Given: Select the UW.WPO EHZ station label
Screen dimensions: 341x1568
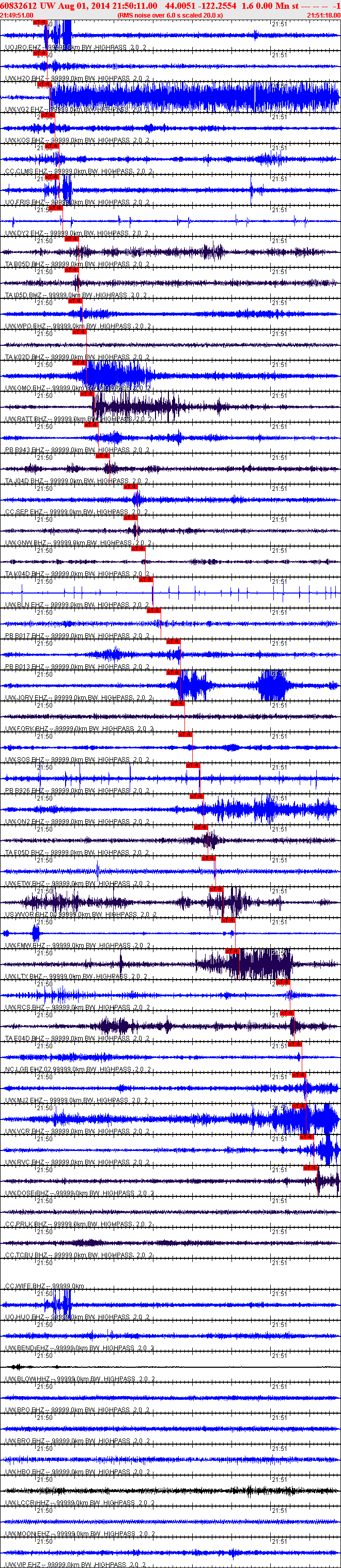Looking at the screenshot, I should [x=75, y=327].
